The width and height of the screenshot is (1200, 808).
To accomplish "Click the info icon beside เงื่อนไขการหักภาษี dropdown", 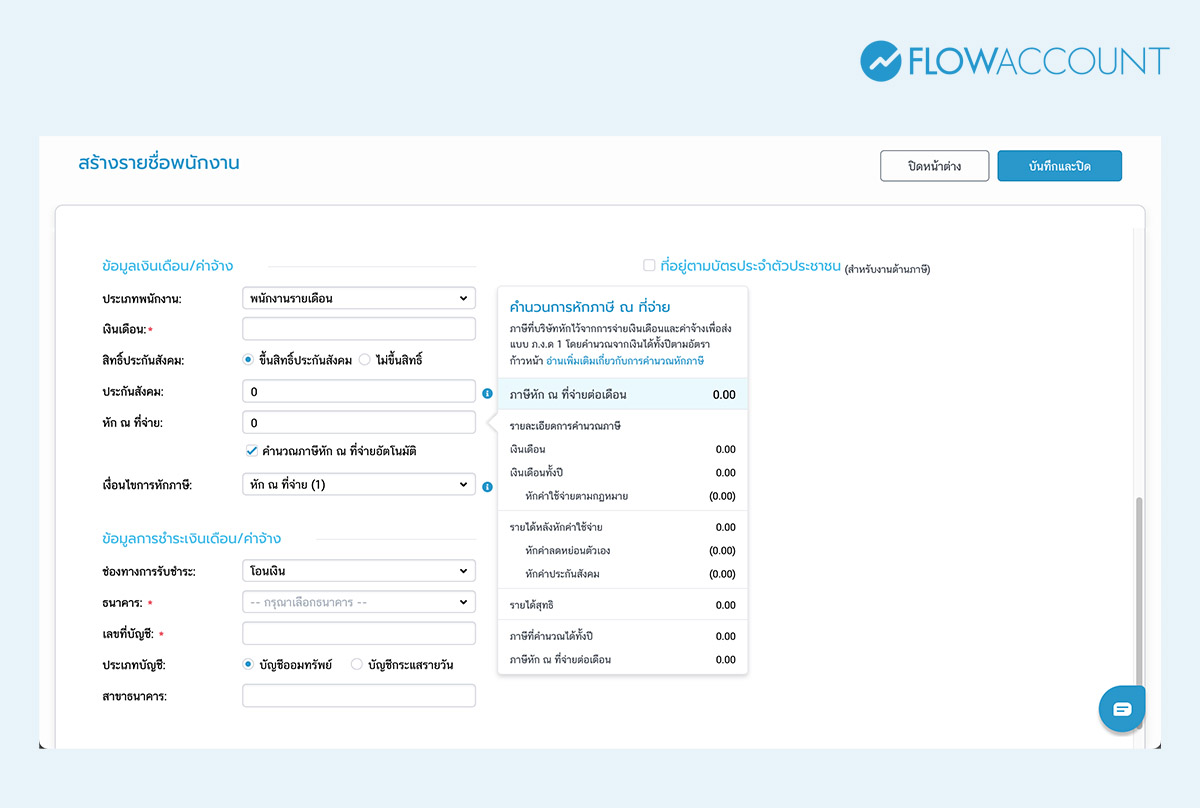I will (x=487, y=487).
